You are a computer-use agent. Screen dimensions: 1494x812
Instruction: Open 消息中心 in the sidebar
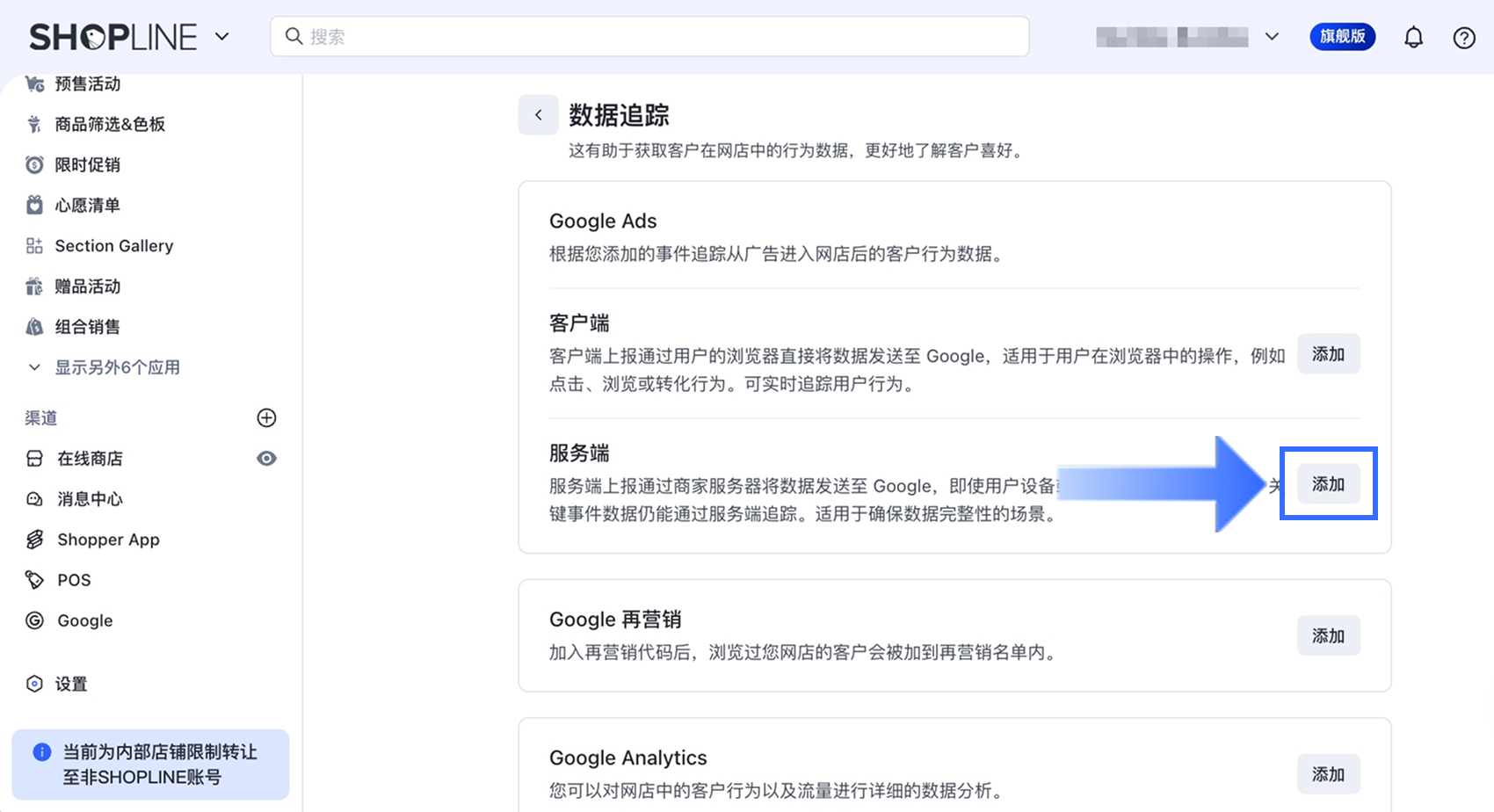pyautogui.click(x=90, y=499)
